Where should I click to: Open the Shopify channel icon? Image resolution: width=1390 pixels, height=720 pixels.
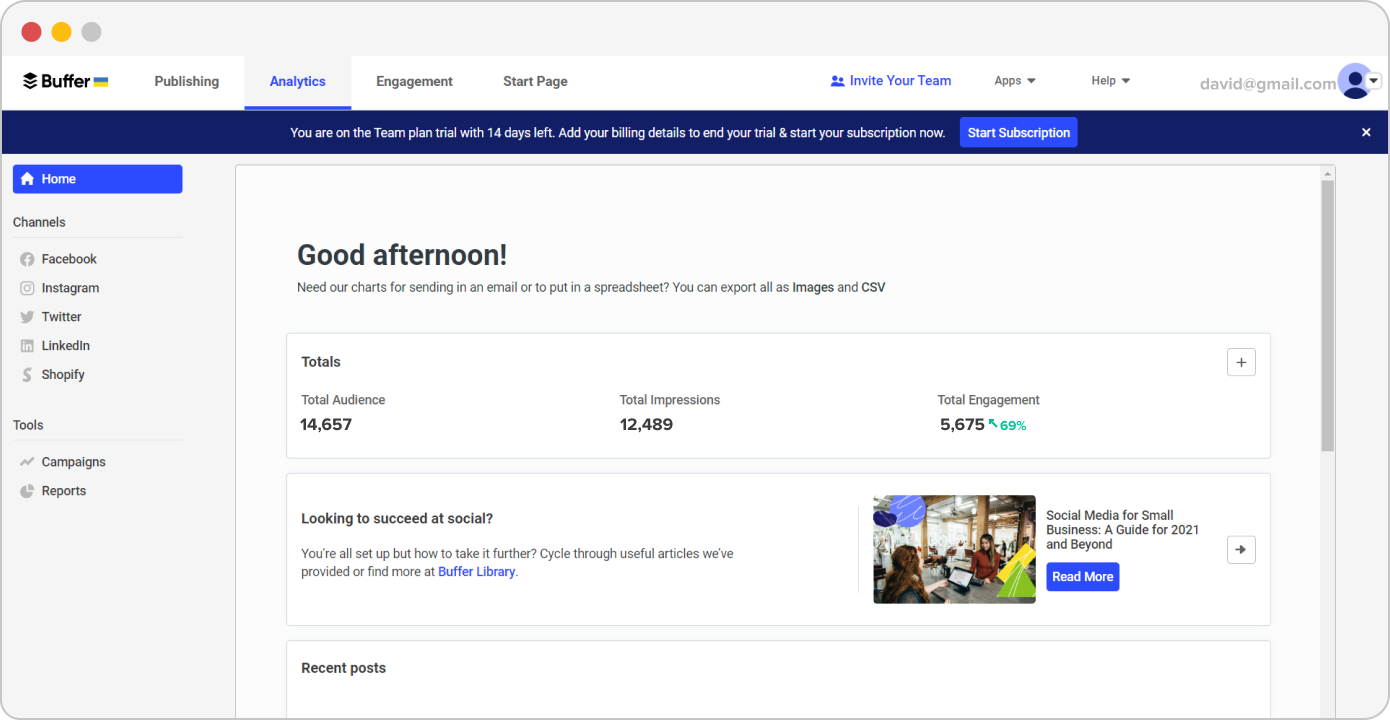coord(27,375)
